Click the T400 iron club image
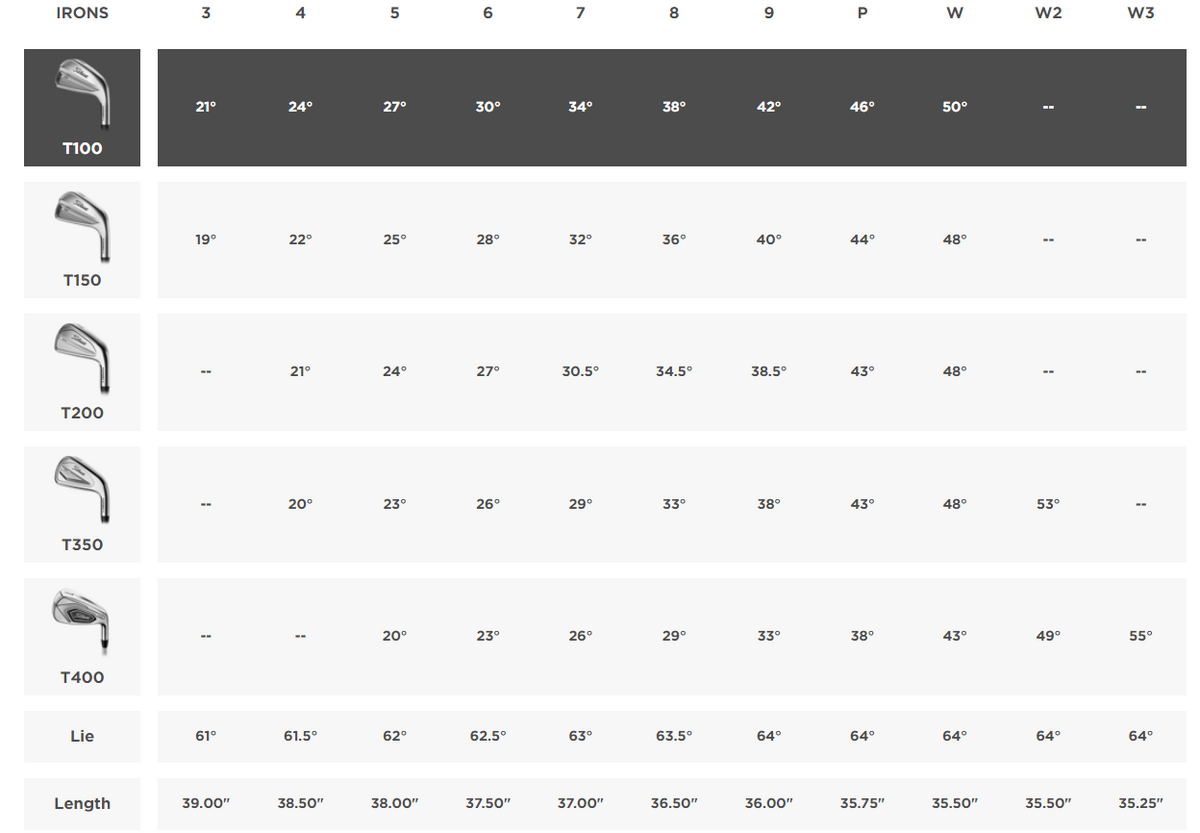 pos(82,620)
